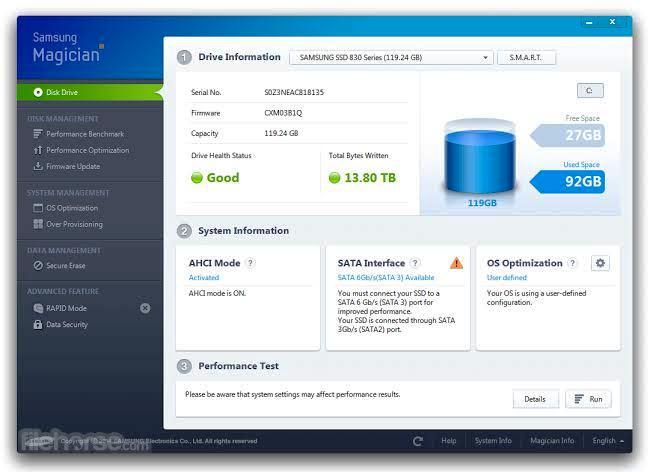The height and width of the screenshot is (472, 650).
Task: Click the AHCI Mode Activated status
Action: [204, 278]
